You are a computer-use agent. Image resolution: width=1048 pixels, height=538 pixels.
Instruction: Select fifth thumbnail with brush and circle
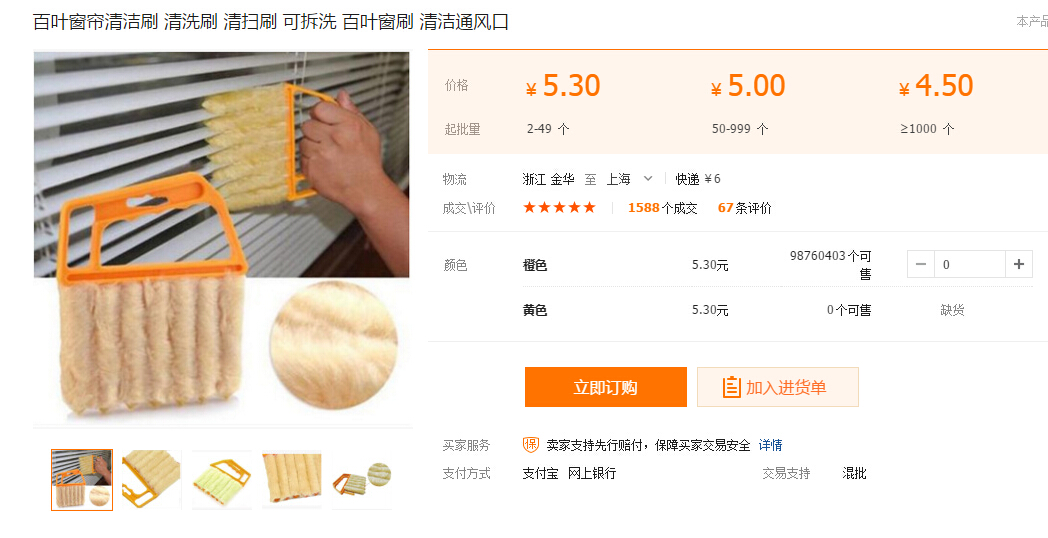point(362,480)
